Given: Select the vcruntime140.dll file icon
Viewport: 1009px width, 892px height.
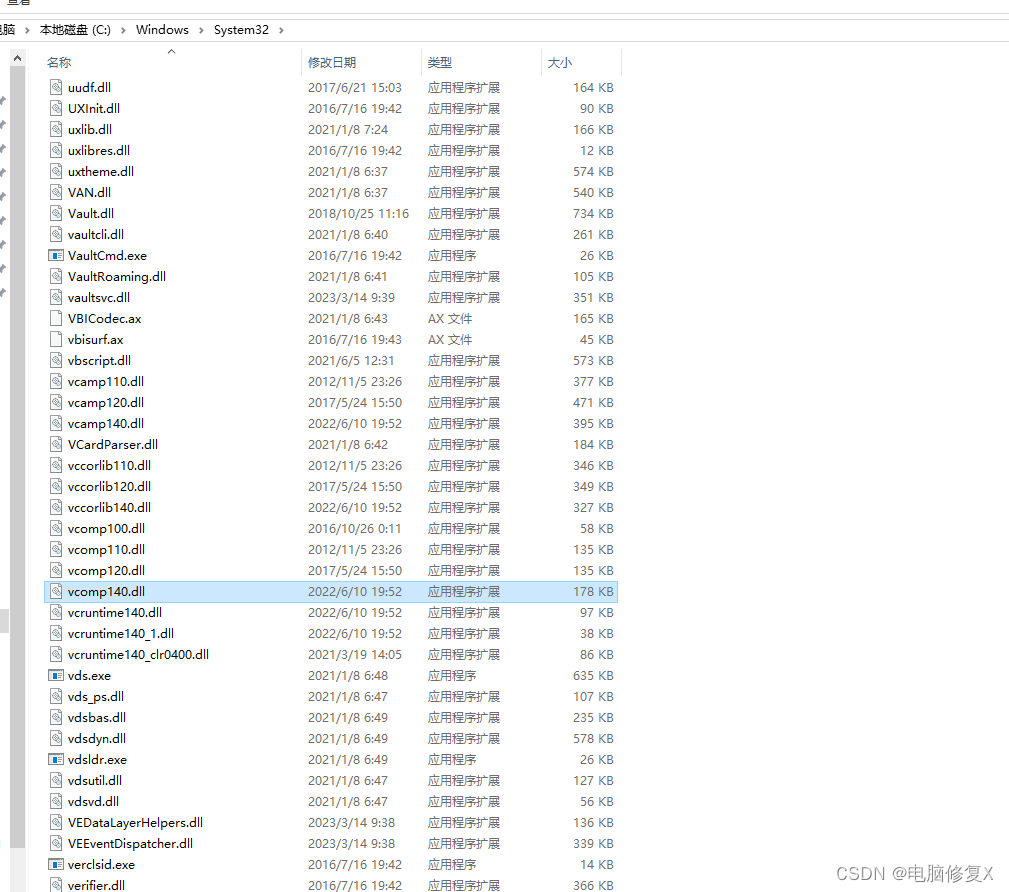Looking at the screenshot, I should point(56,613).
